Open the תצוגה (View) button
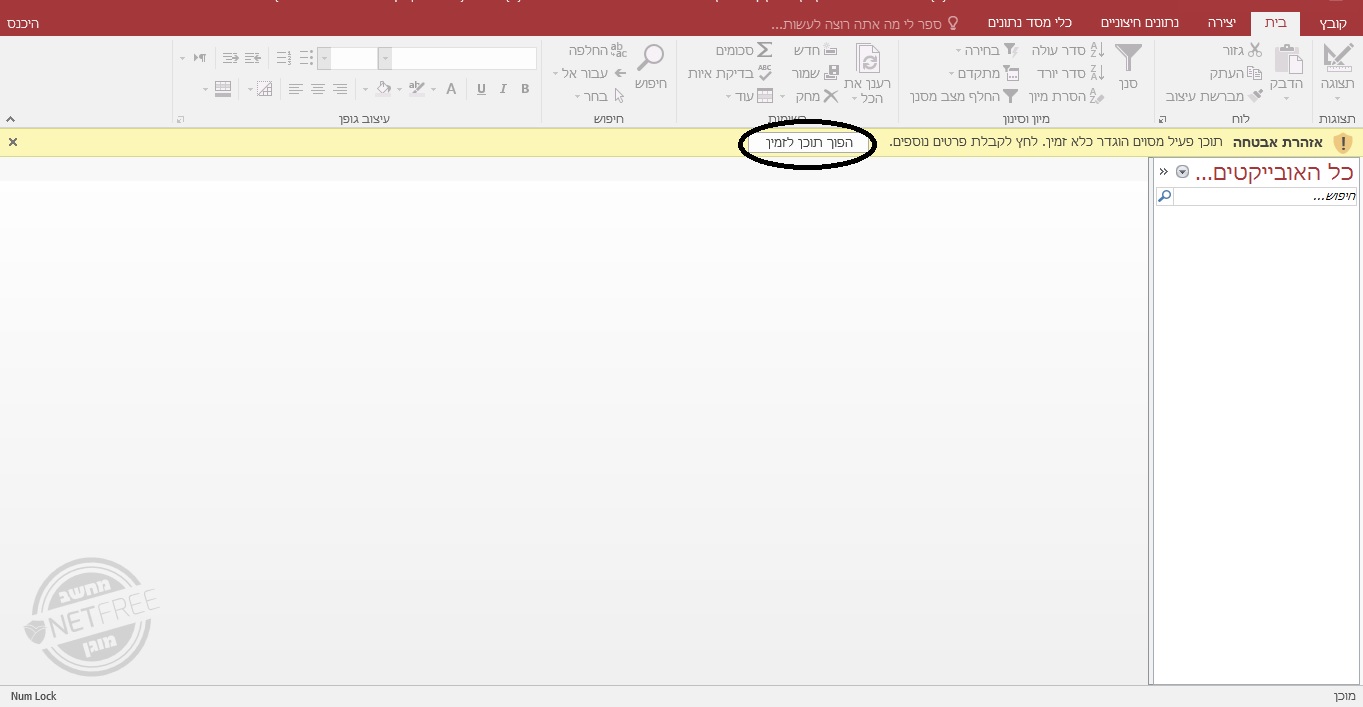 point(1337,70)
